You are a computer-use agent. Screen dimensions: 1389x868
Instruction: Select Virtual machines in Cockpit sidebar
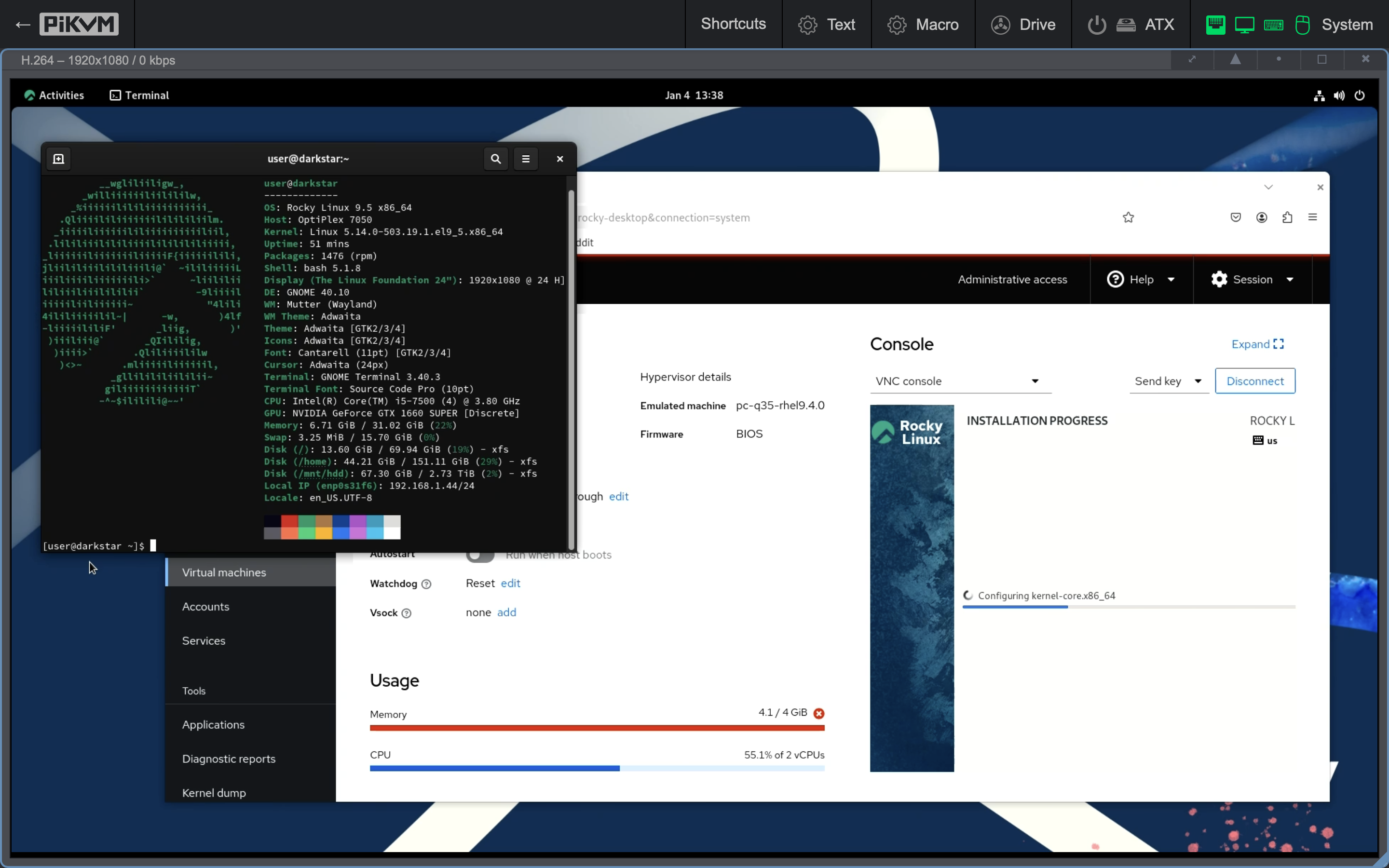(251, 572)
